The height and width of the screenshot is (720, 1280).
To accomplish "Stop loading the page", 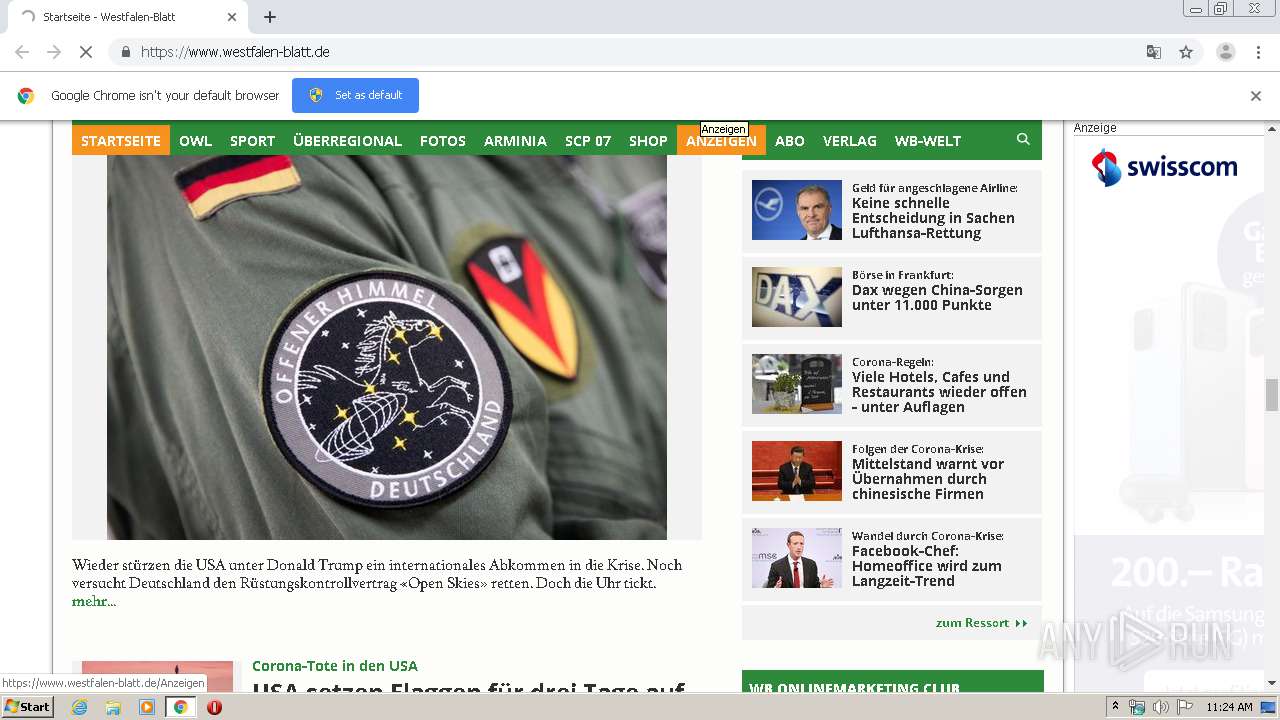I will tap(86, 52).
